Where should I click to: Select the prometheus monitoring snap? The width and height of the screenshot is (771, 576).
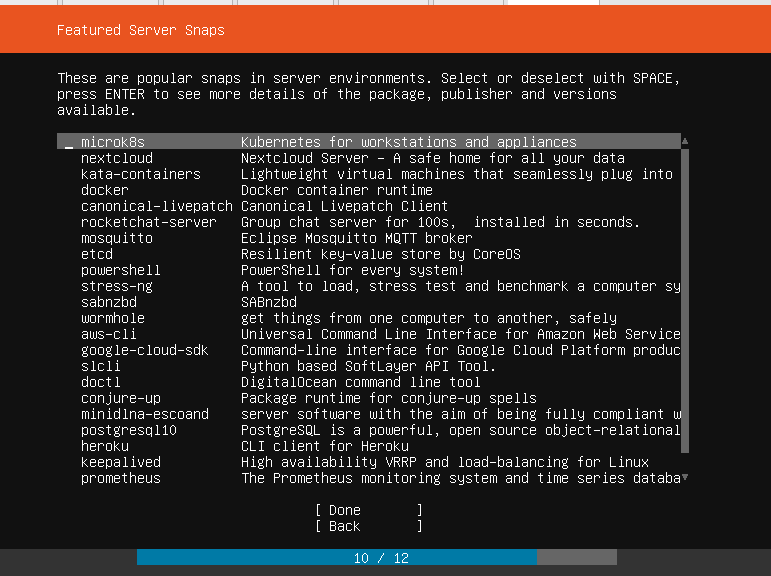pyautogui.click(x=369, y=478)
